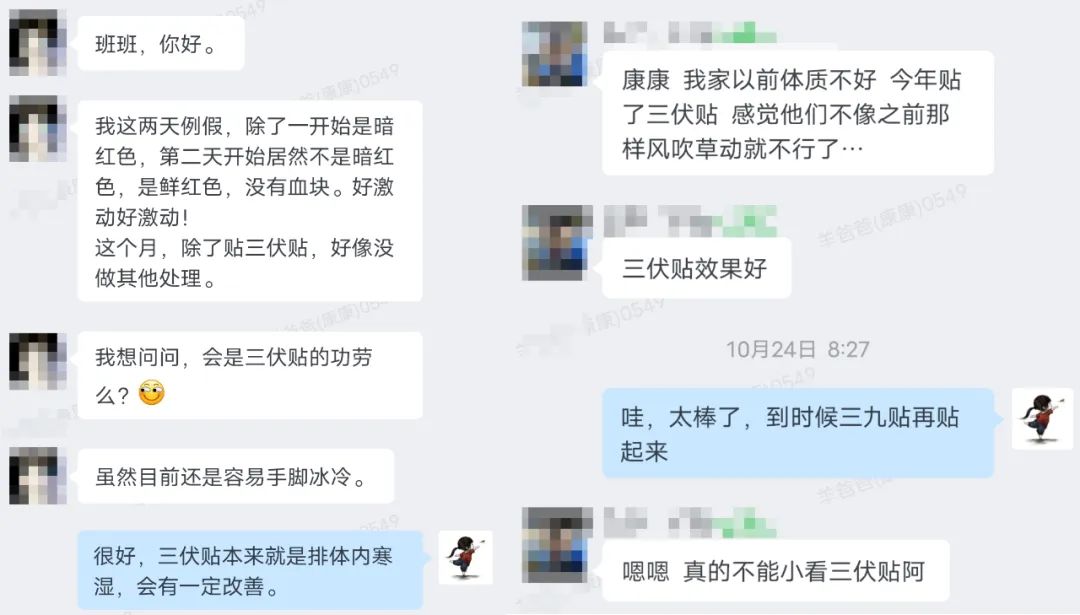Viewport: 1080px width, 615px height.
Task: Tap blue reply "到时候三九贴再贴起来"
Action: pos(798,433)
